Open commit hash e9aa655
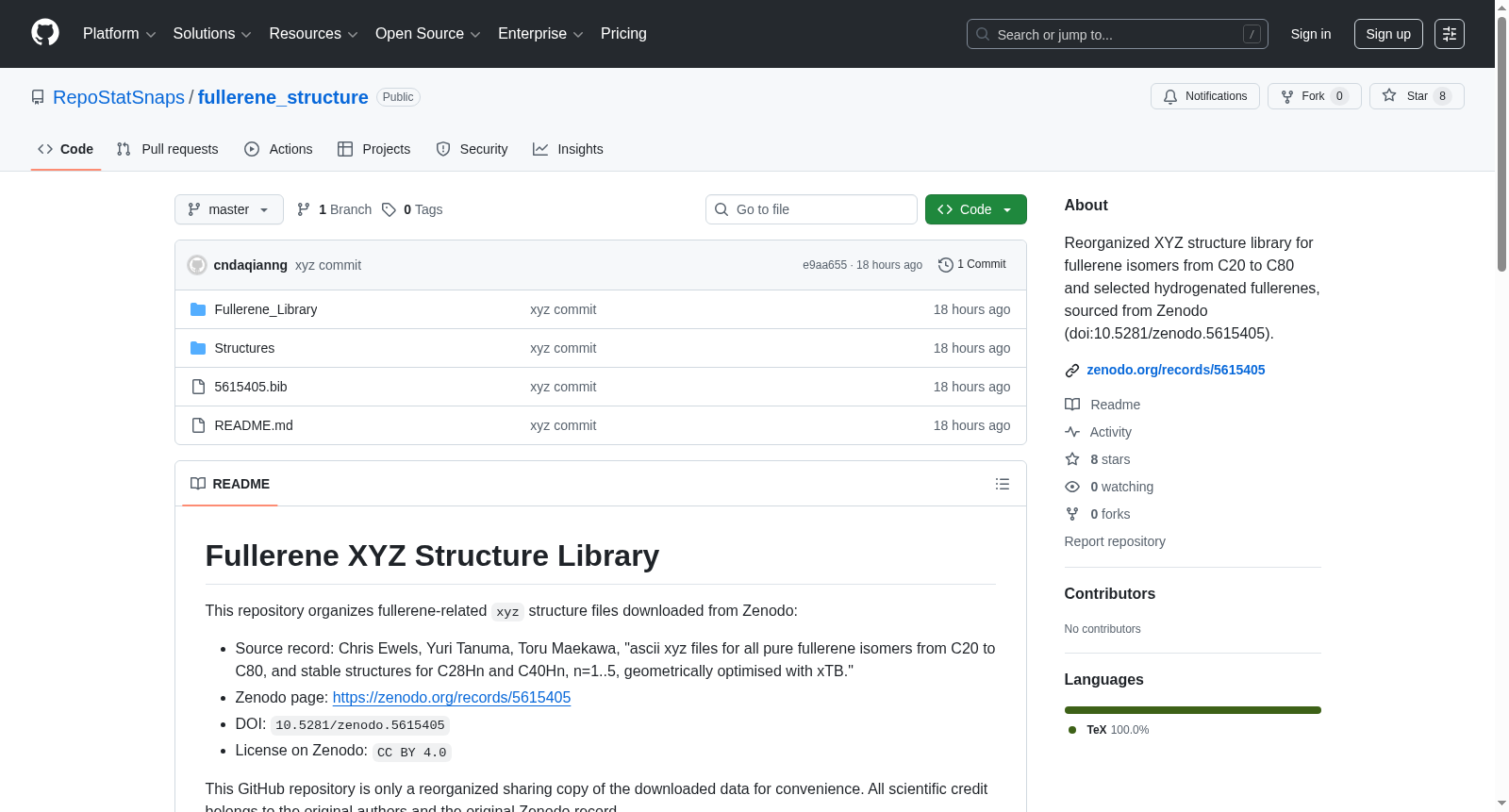Image resolution: width=1509 pixels, height=812 pixels. [825, 265]
